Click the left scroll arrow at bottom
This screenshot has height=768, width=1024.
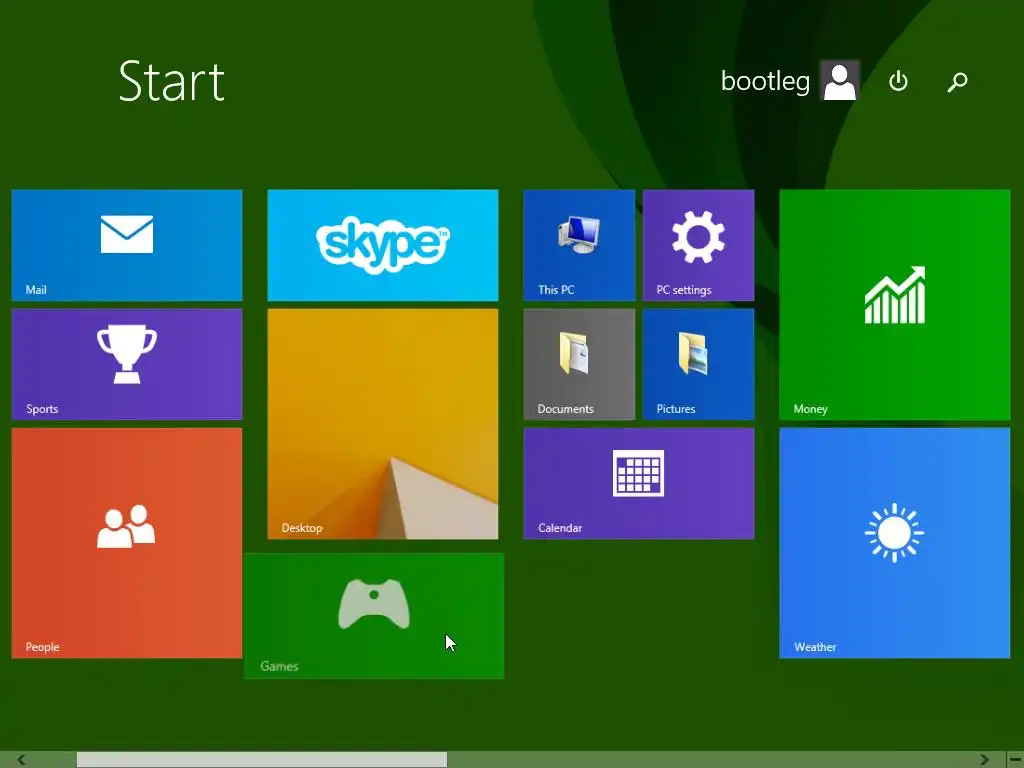pyautogui.click(x=21, y=760)
